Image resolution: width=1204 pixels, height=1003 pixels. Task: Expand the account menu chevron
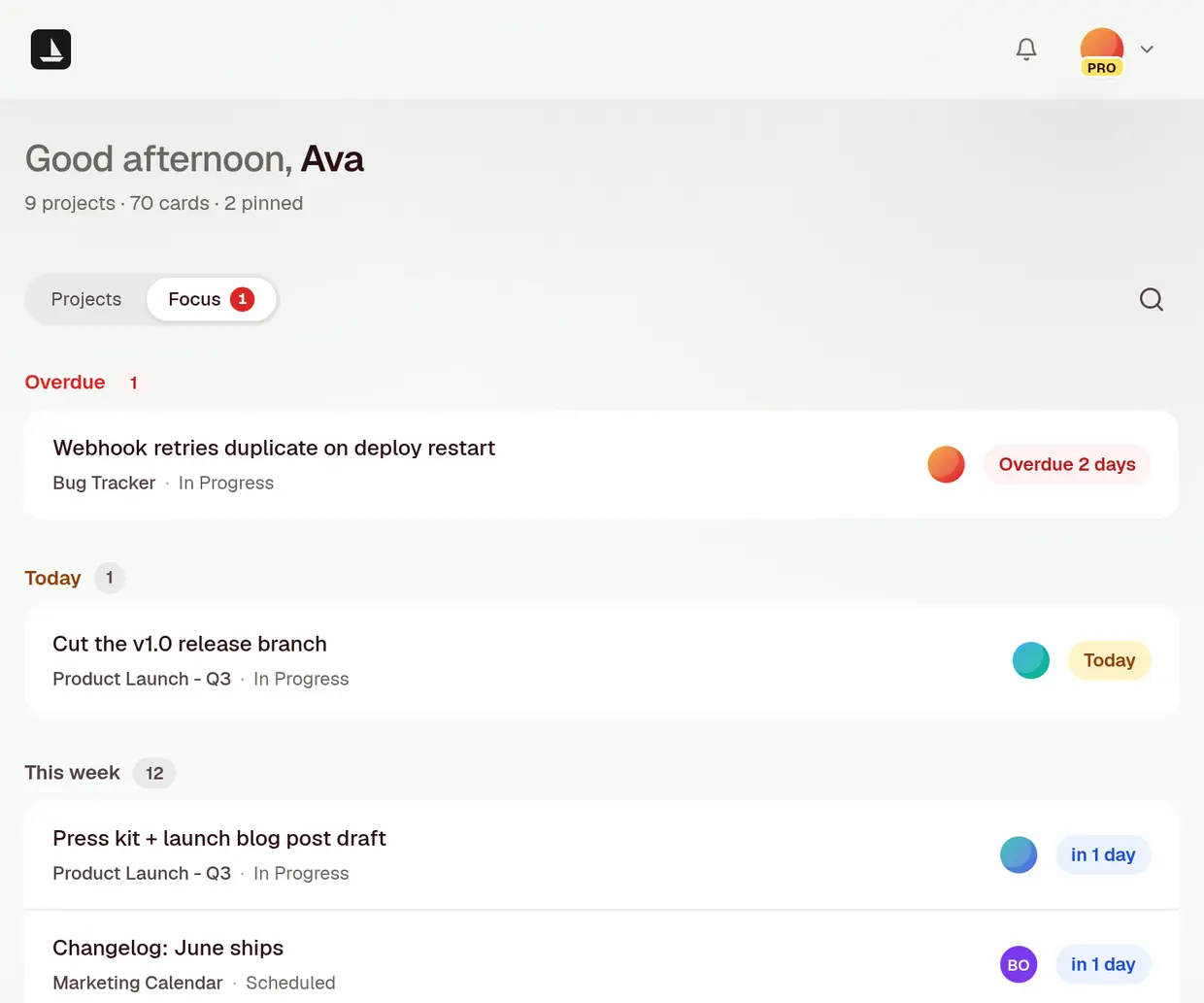pos(1147,50)
